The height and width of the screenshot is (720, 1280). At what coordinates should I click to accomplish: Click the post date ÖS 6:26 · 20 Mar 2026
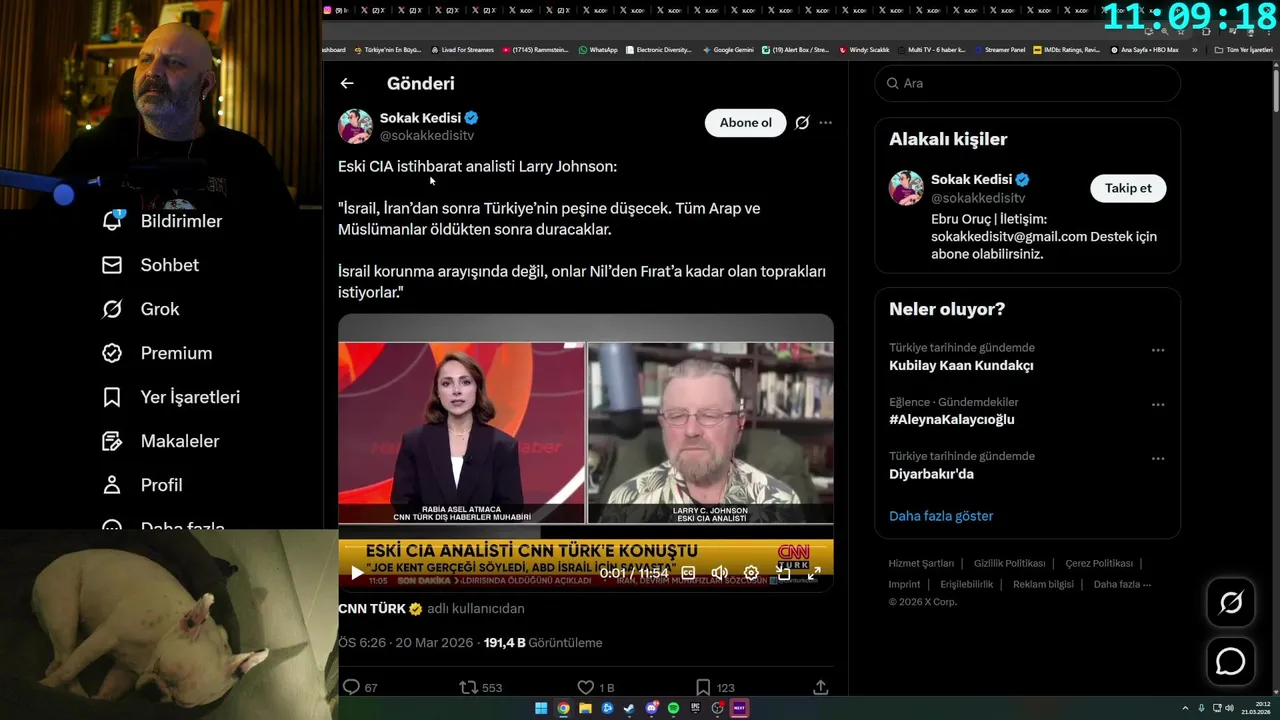coord(406,643)
